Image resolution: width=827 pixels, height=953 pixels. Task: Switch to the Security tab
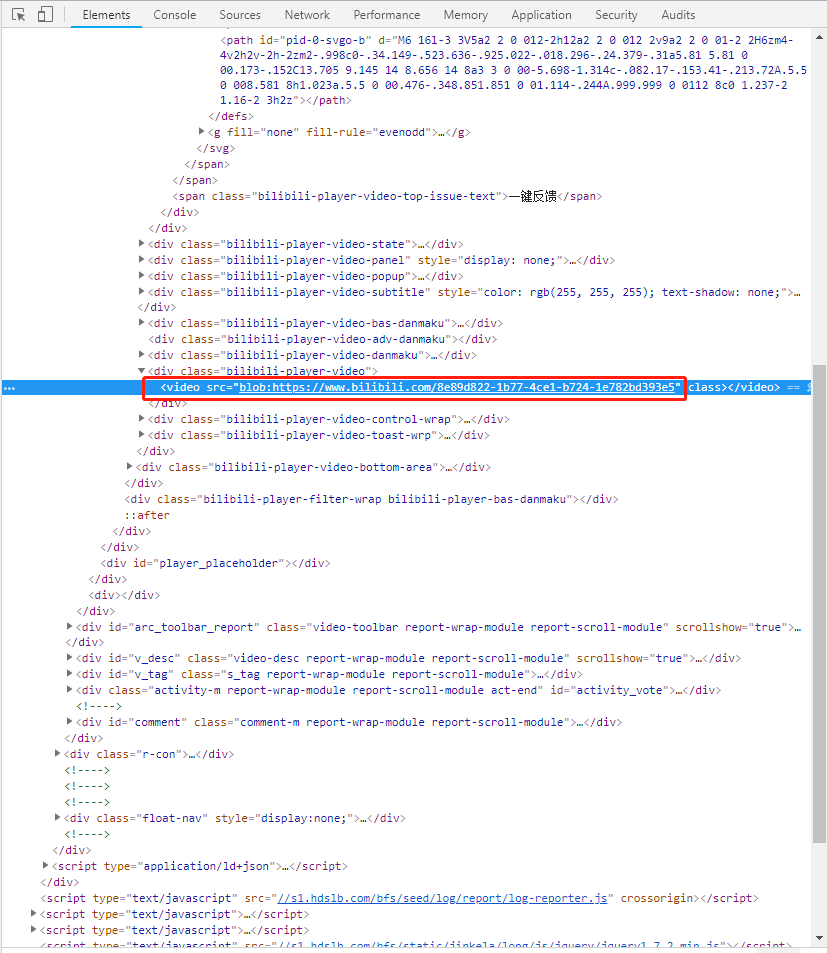(x=616, y=15)
